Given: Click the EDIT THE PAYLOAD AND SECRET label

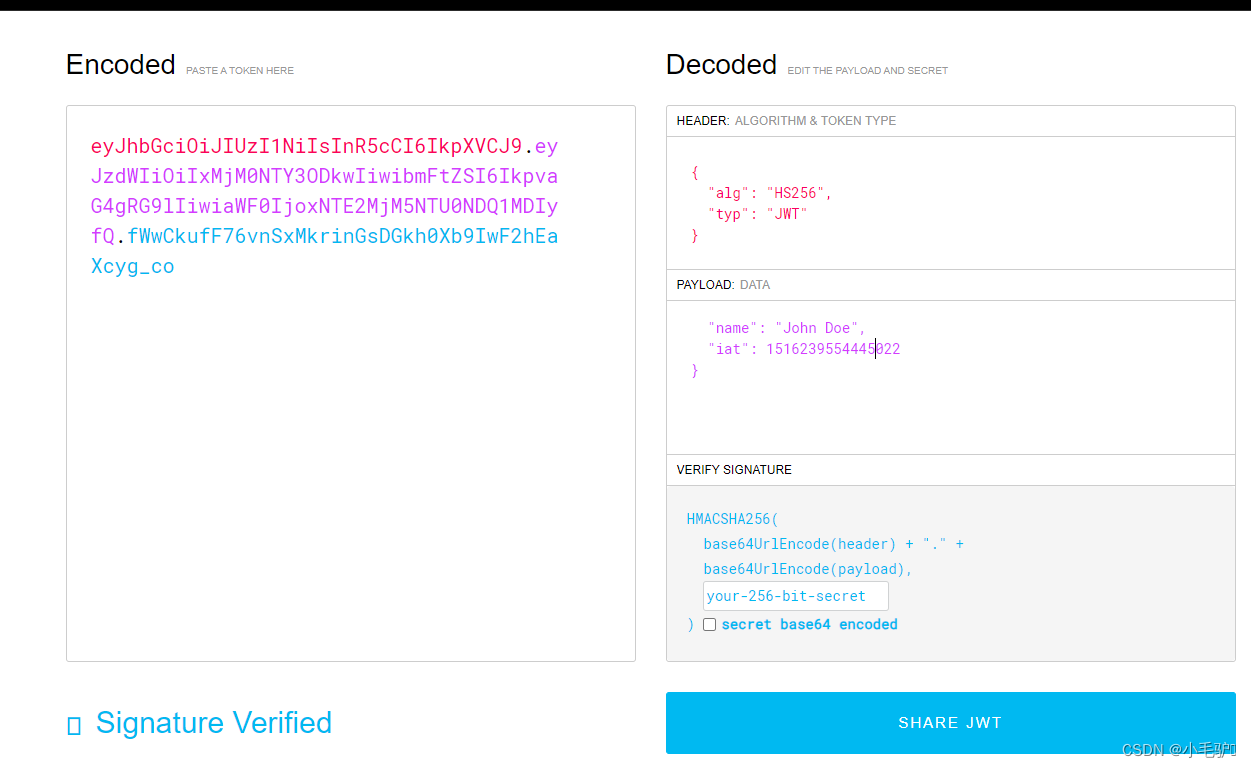Looking at the screenshot, I should tap(867, 70).
